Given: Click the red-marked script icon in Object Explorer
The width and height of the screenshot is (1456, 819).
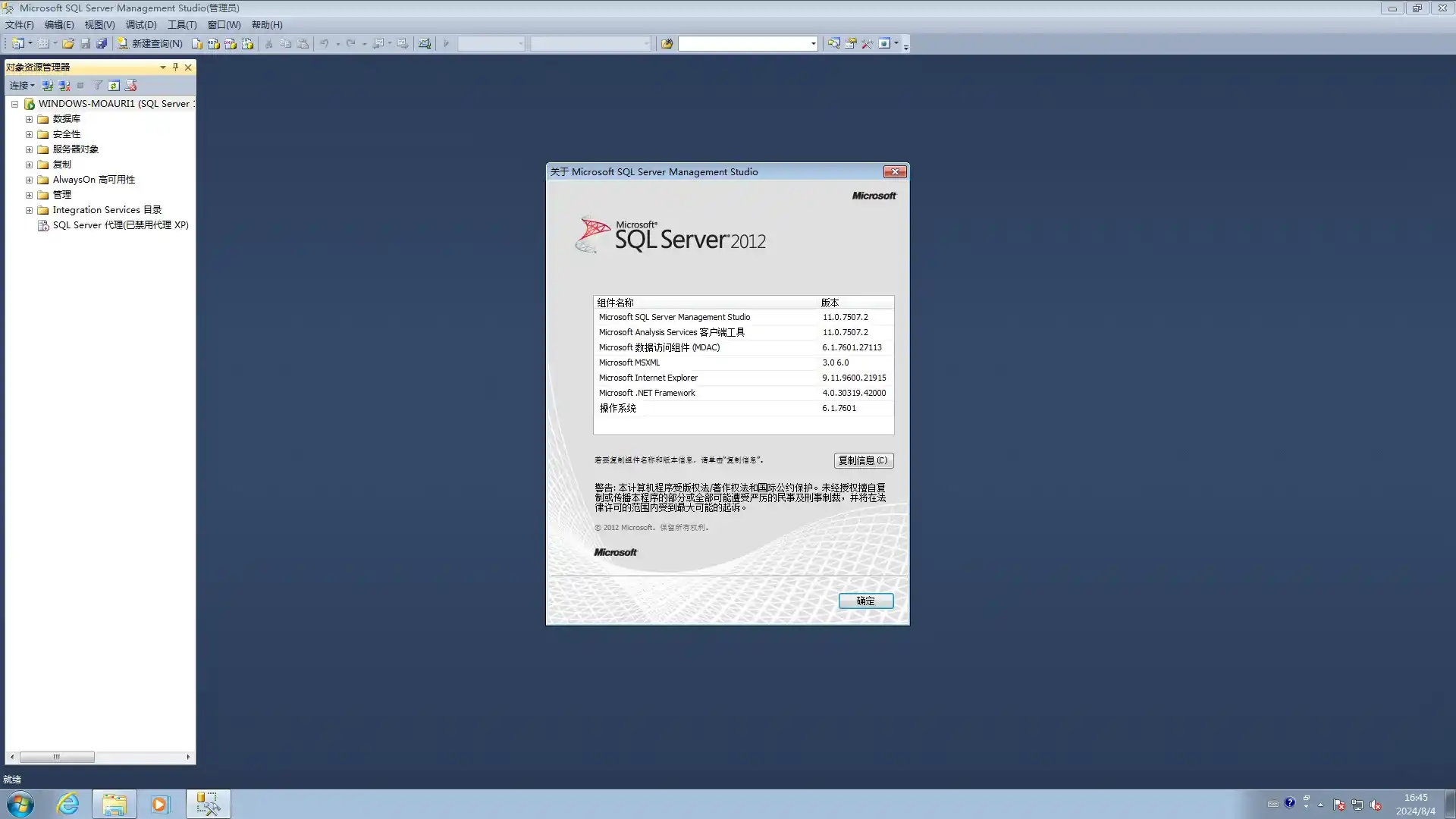Looking at the screenshot, I should click(131, 86).
